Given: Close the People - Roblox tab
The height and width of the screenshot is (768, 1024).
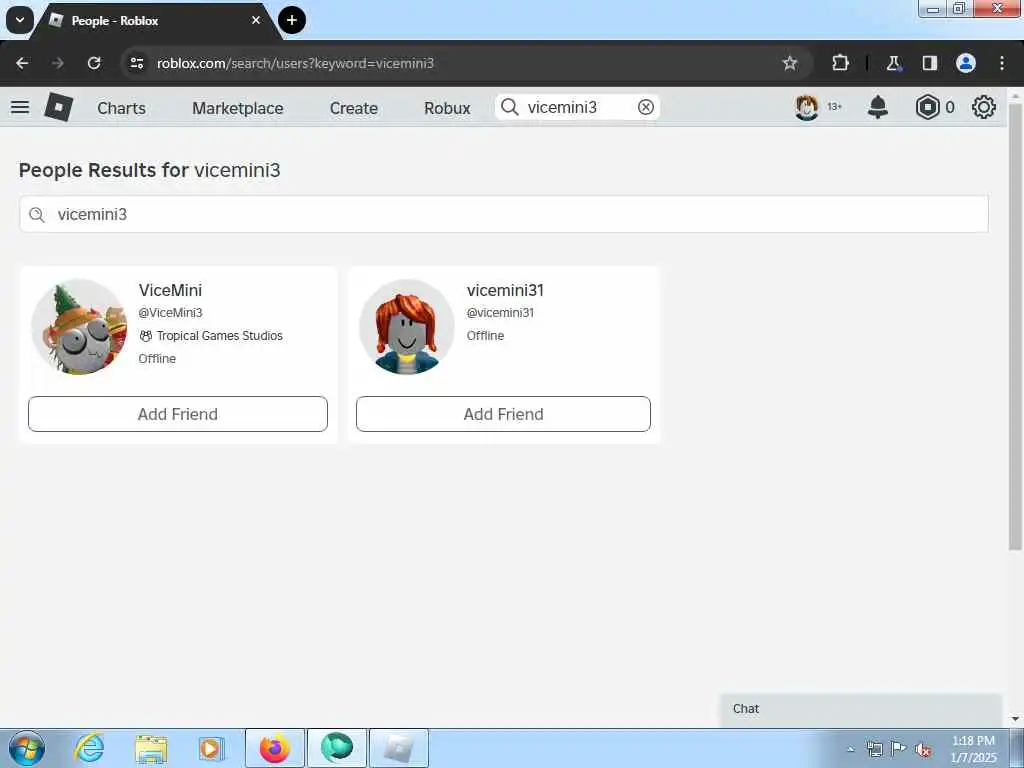Looking at the screenshot, I should 256,21.
